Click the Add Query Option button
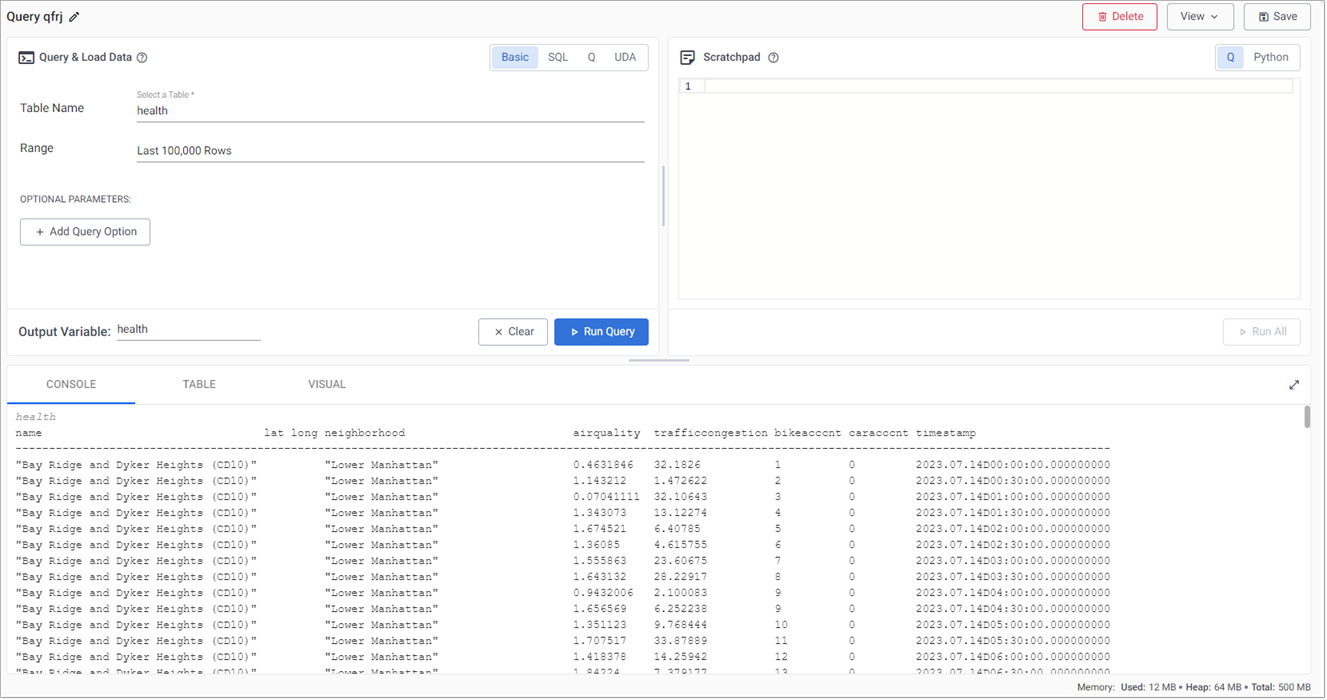Viewport: 1327px width, 700px height. (x=85, y=232)
